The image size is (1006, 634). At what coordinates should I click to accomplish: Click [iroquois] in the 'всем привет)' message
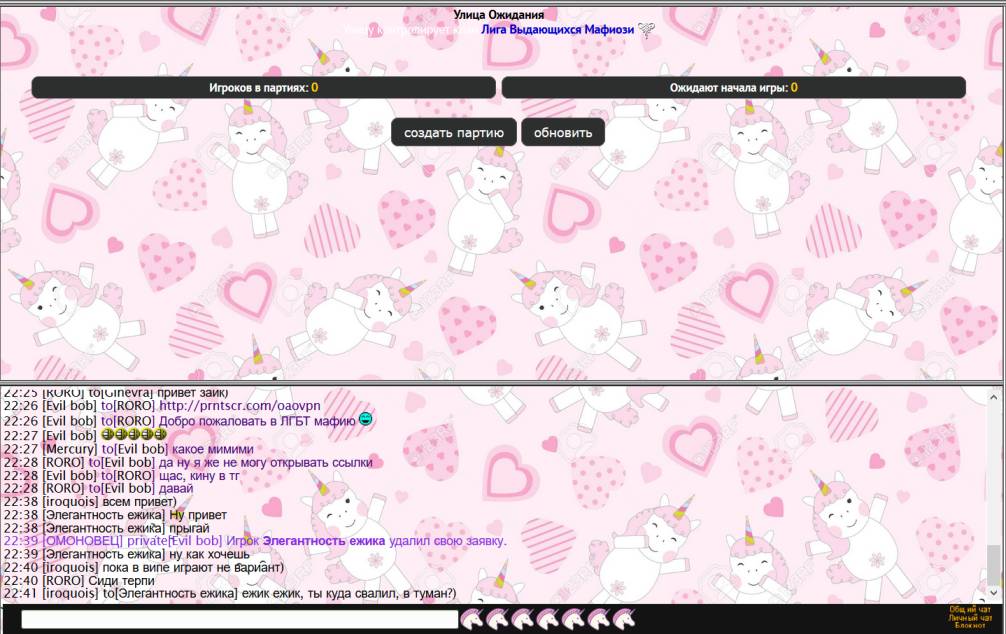click(x=71, y=502)
